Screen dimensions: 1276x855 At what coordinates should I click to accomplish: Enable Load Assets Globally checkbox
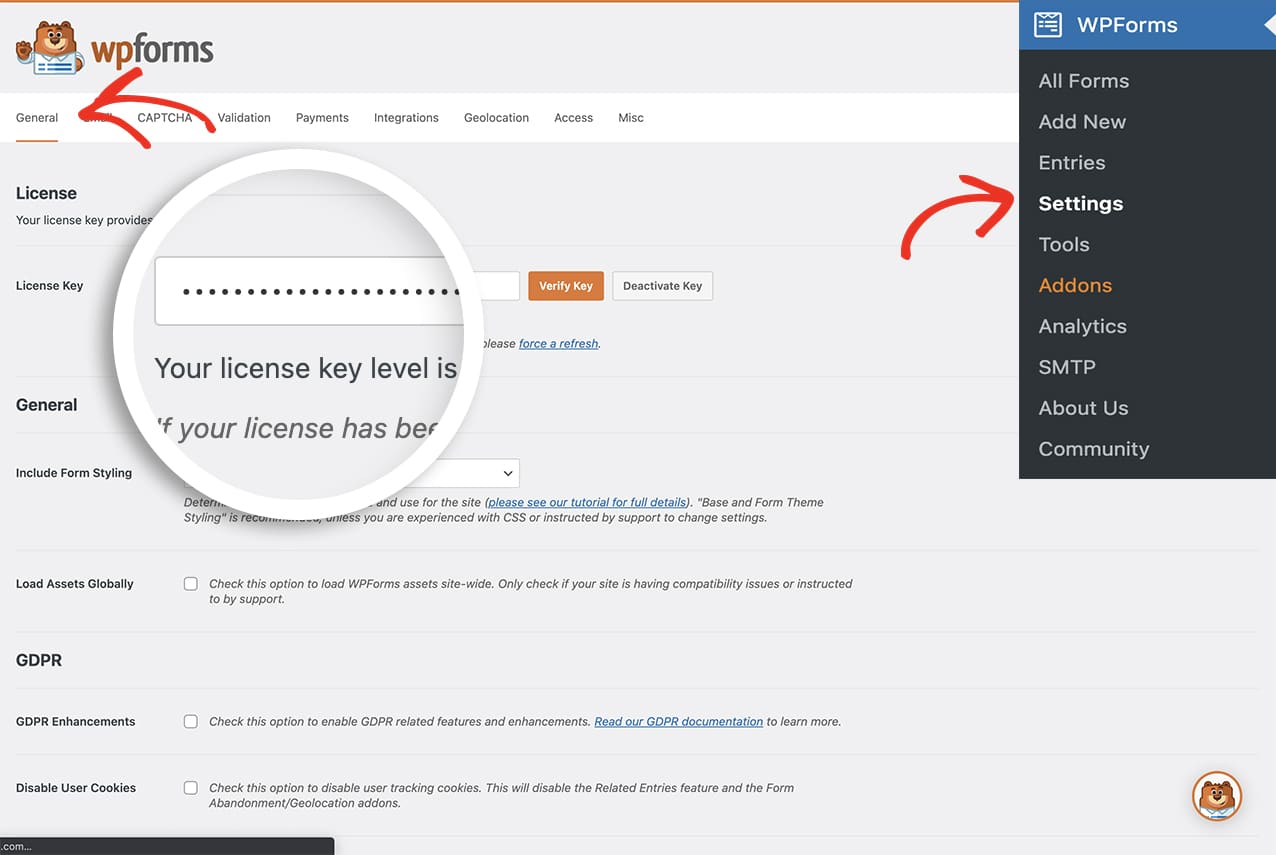(x=190, y=584)
